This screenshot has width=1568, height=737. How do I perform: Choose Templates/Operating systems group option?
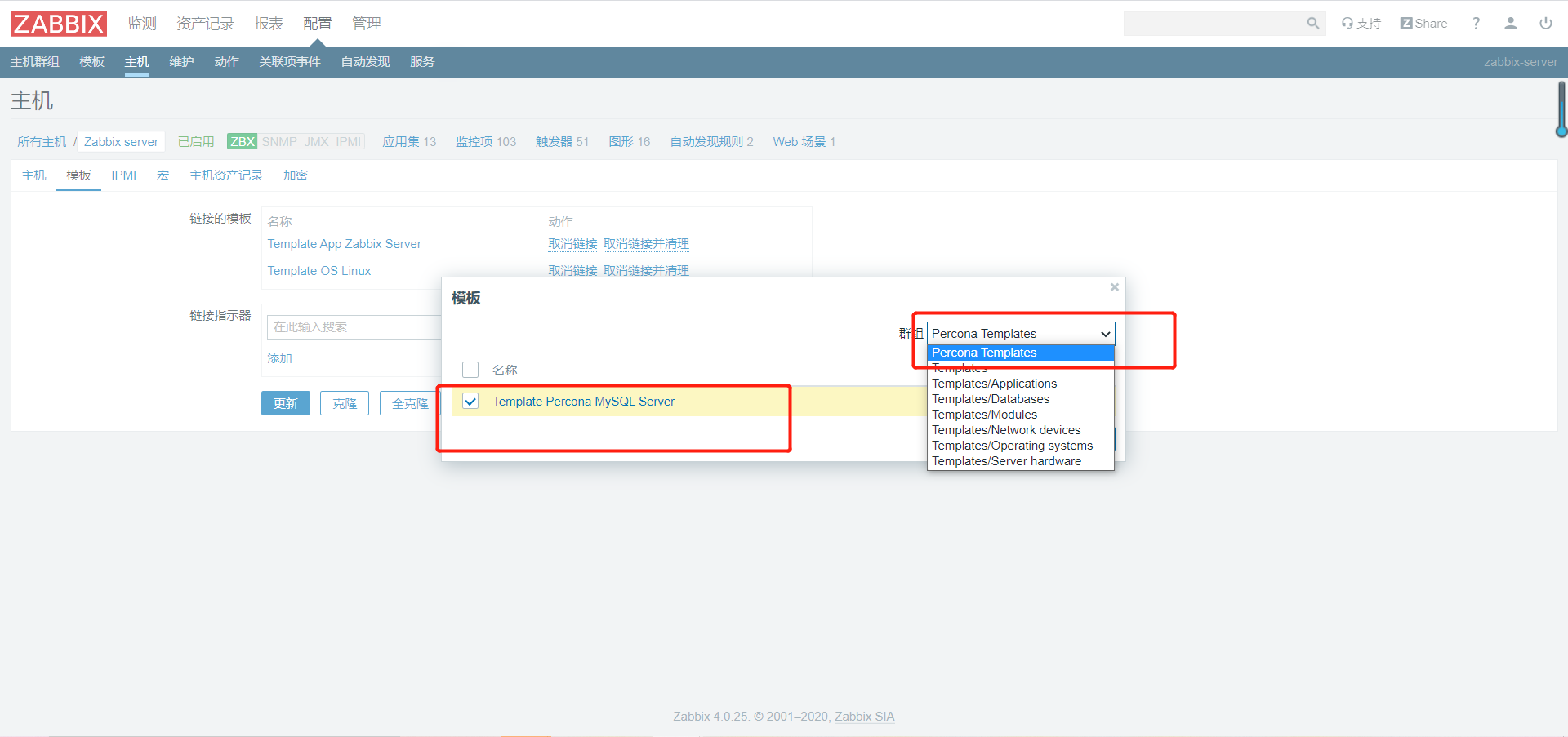click(x=1021, y=446)
